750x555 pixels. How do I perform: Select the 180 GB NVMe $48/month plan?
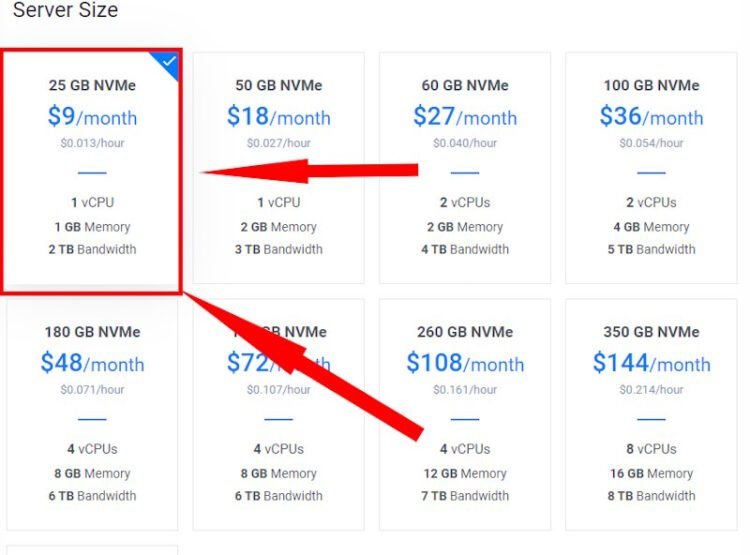click(92, 414)
